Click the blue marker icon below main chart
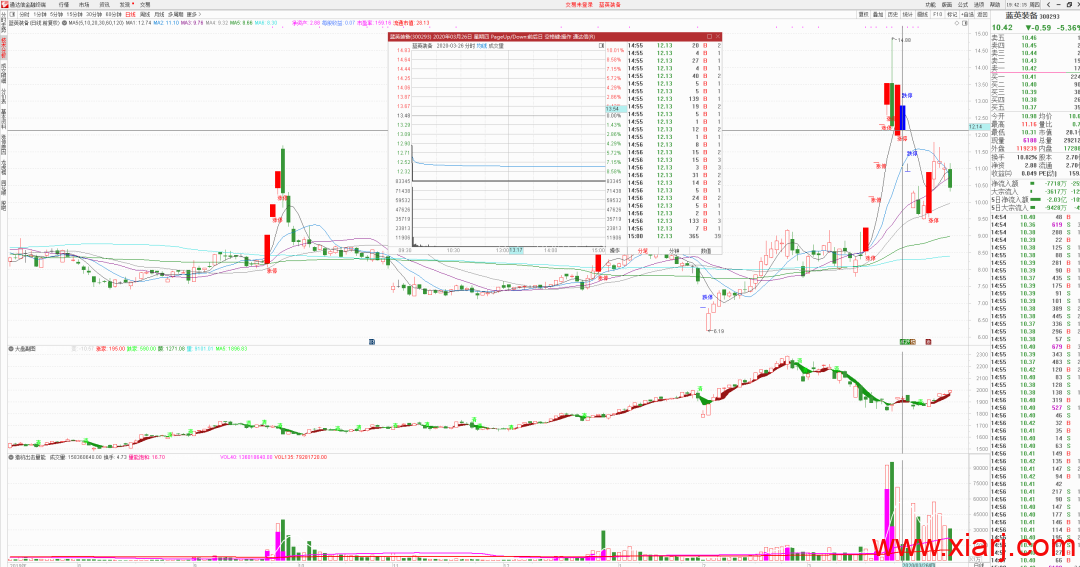 coord(372,341)
